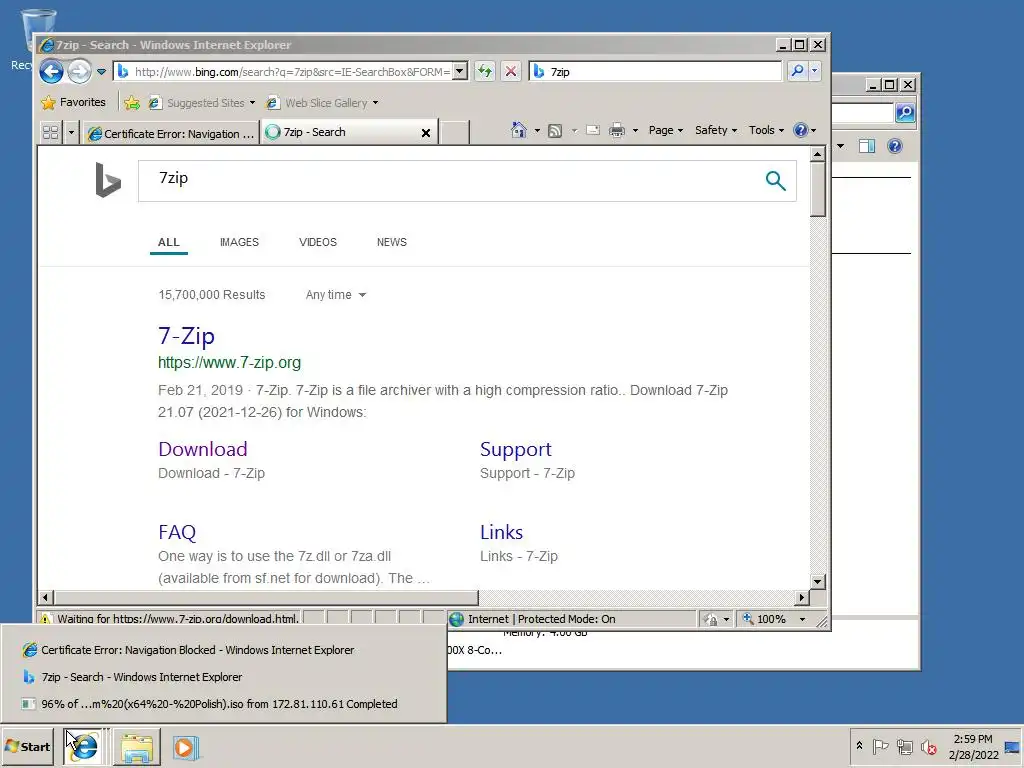1024x768 pixels.
Task: Expand Web Slice Gallery dropdown arrow
Action: coord(376,103)
